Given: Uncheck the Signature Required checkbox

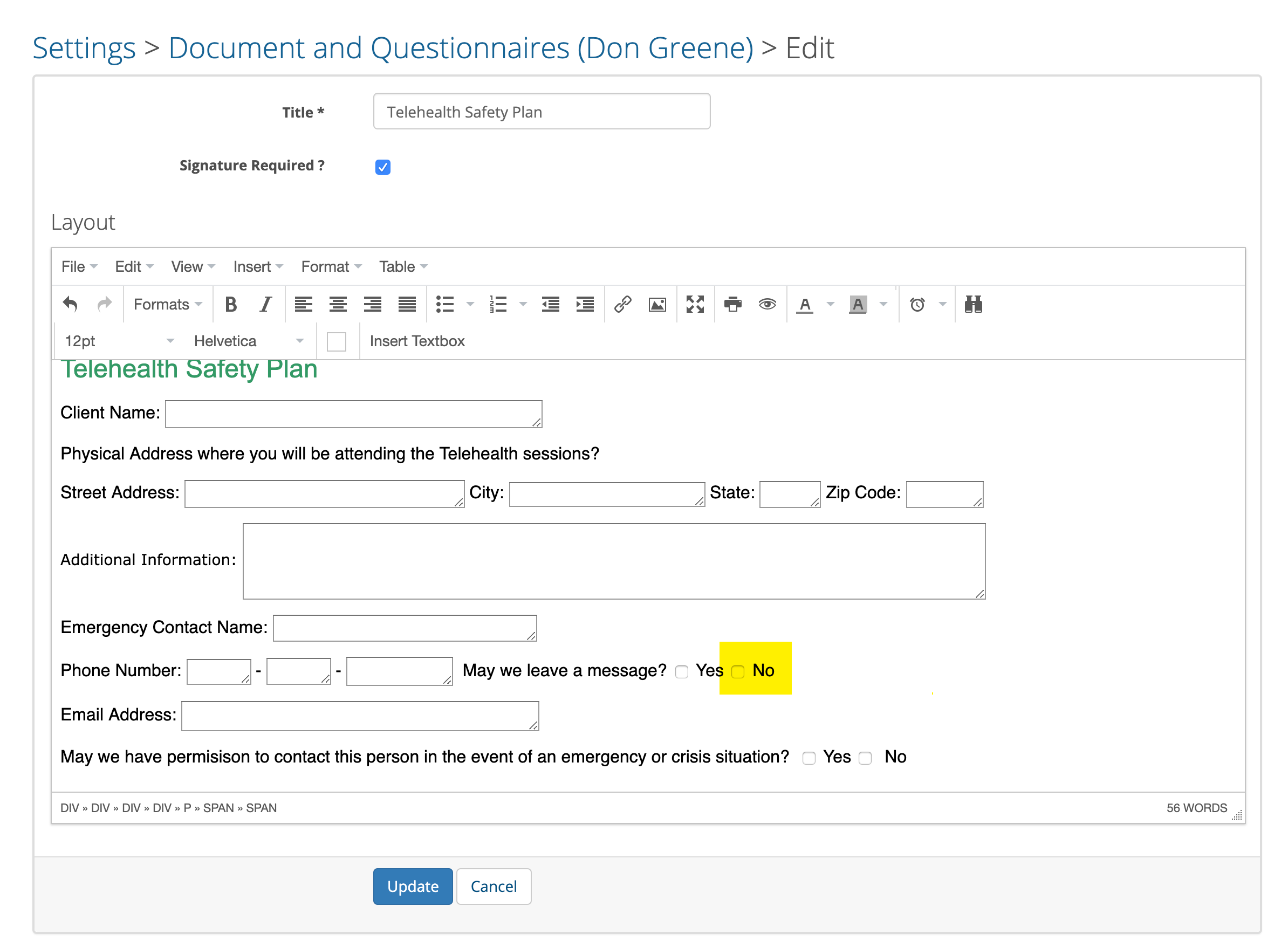Looking at the screenshot, I should point(382,167).
